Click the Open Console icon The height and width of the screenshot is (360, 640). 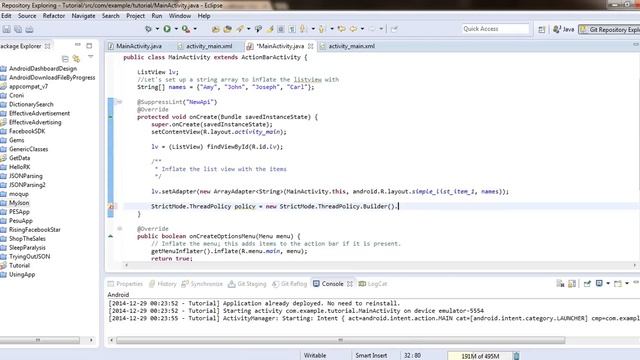coord(618,284)
